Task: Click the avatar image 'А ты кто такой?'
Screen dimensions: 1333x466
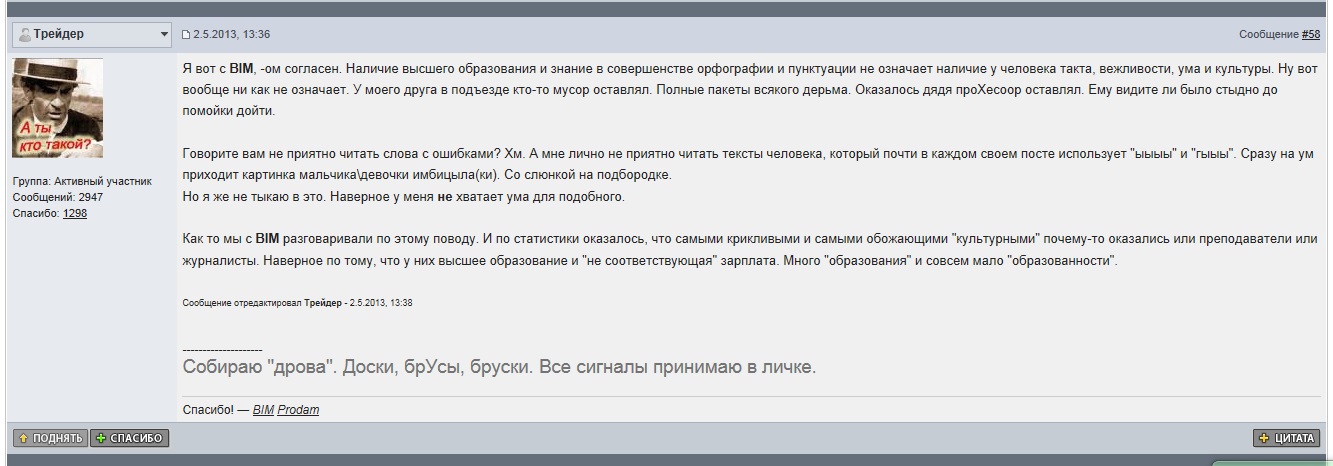Action: coord(57,108)
